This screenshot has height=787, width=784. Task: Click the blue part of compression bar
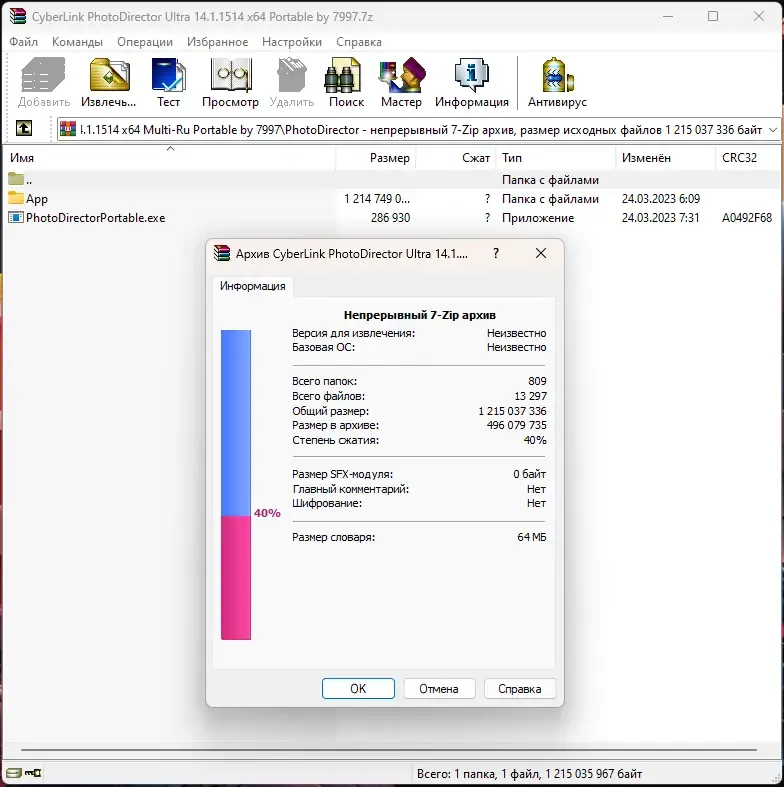(236, 423)
